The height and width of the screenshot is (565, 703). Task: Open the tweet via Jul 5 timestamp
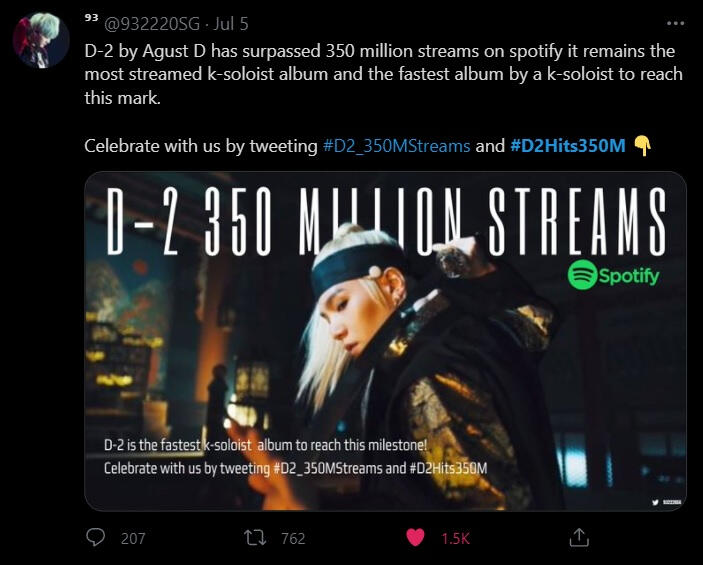pos(230,24)
